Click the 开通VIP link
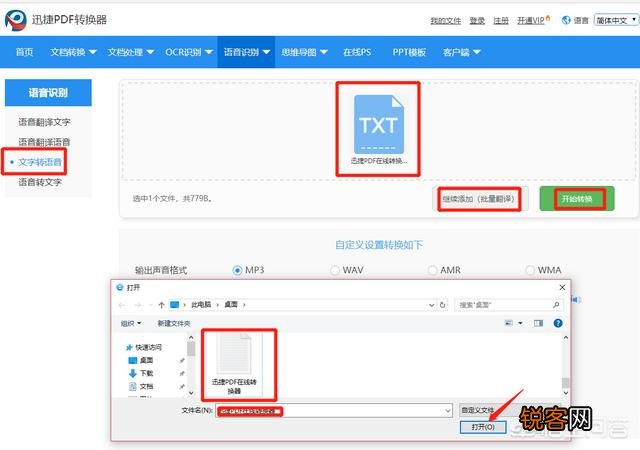Screen dimensions: 640x450 pyautogui.click(x=531, y=20)
